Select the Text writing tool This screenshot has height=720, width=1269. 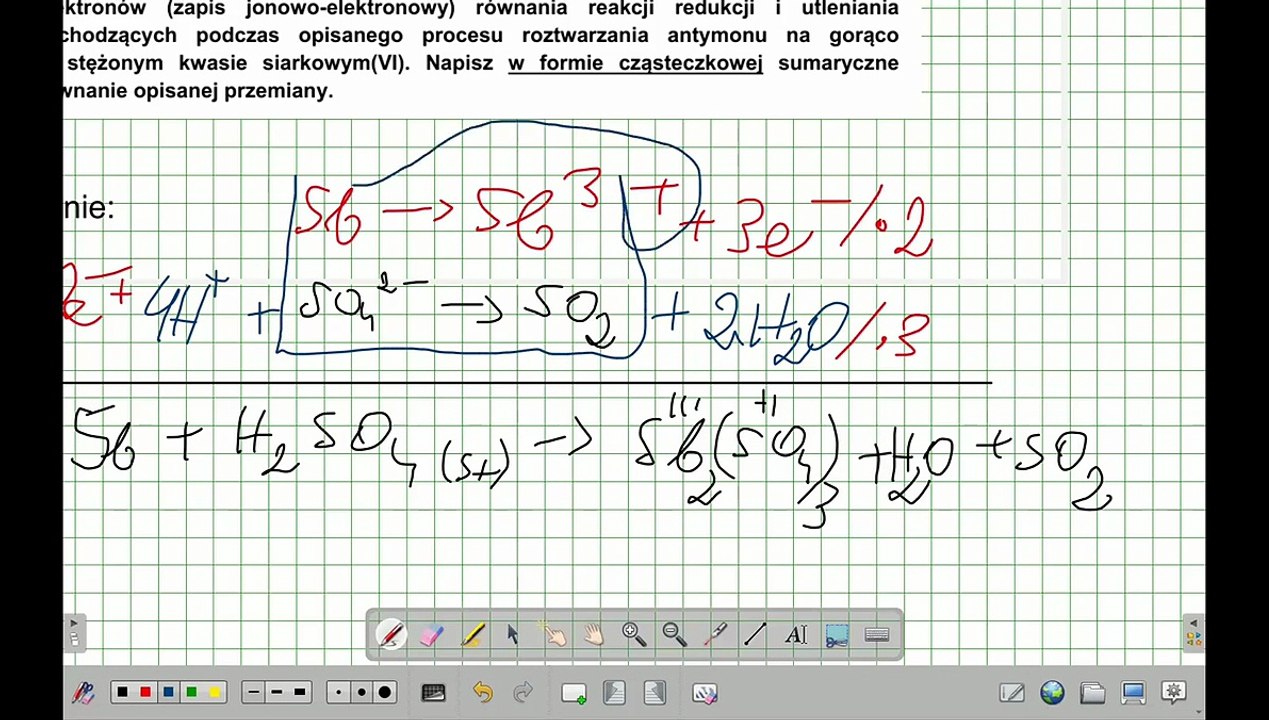pos(796,634)
